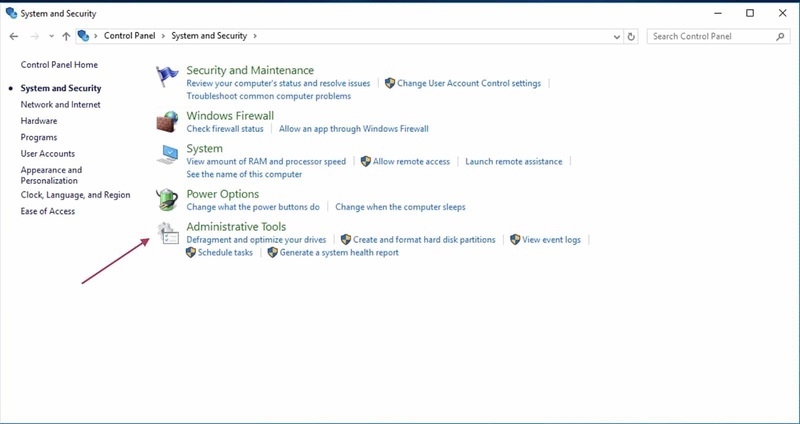
Task: Open the Security and Maintenance heading
Action: click(250, 70)
